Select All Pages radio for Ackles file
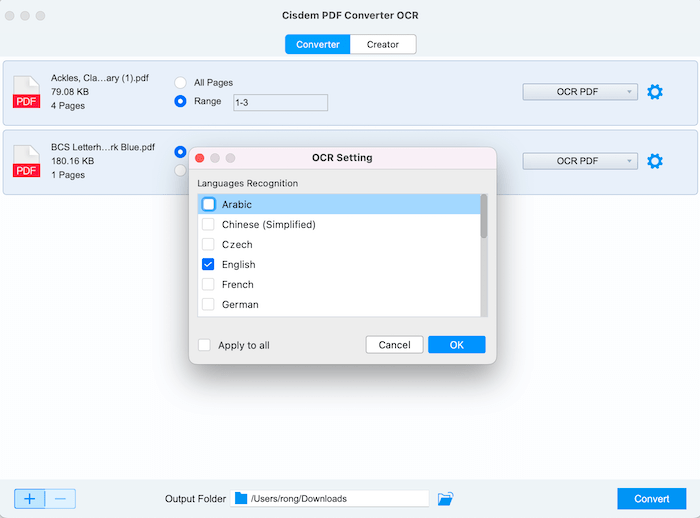Image resolution: width=700 pixels, height=518 pixels. click(x=180, y=83)
